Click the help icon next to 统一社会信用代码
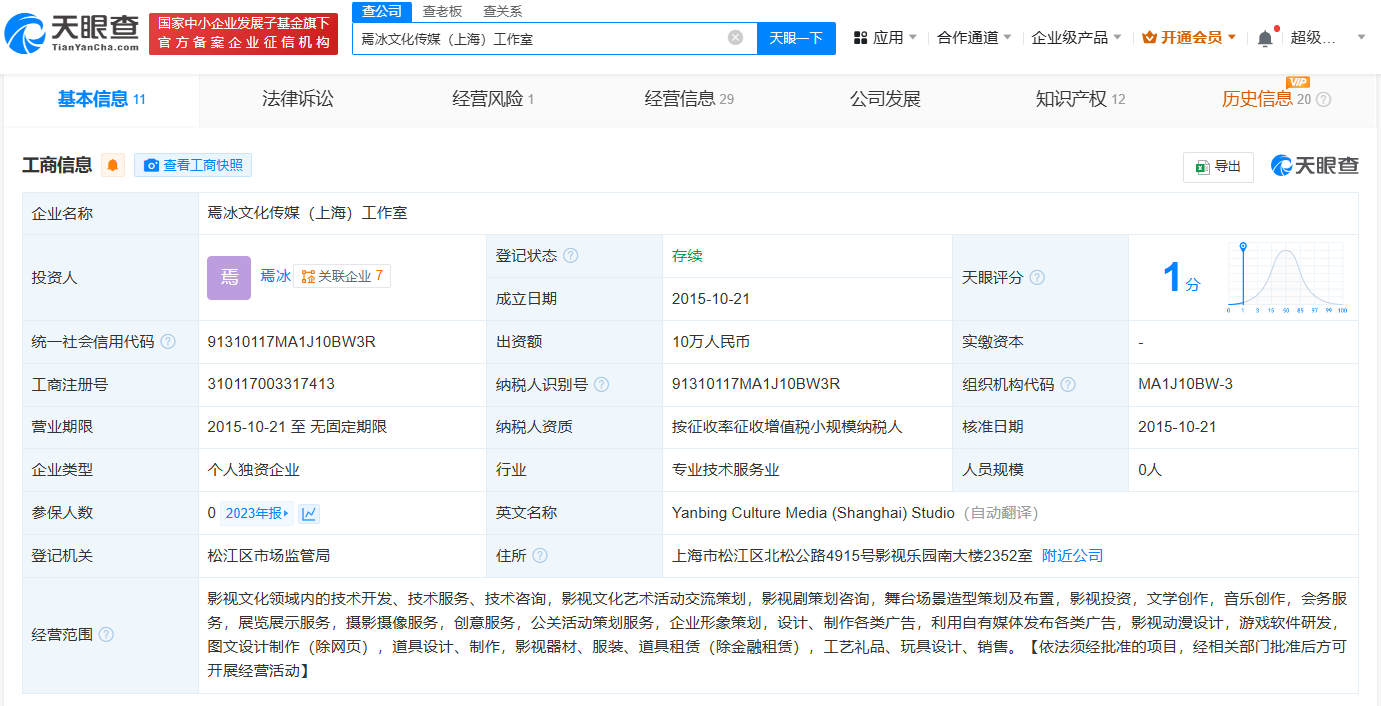 tap(168, 342)
